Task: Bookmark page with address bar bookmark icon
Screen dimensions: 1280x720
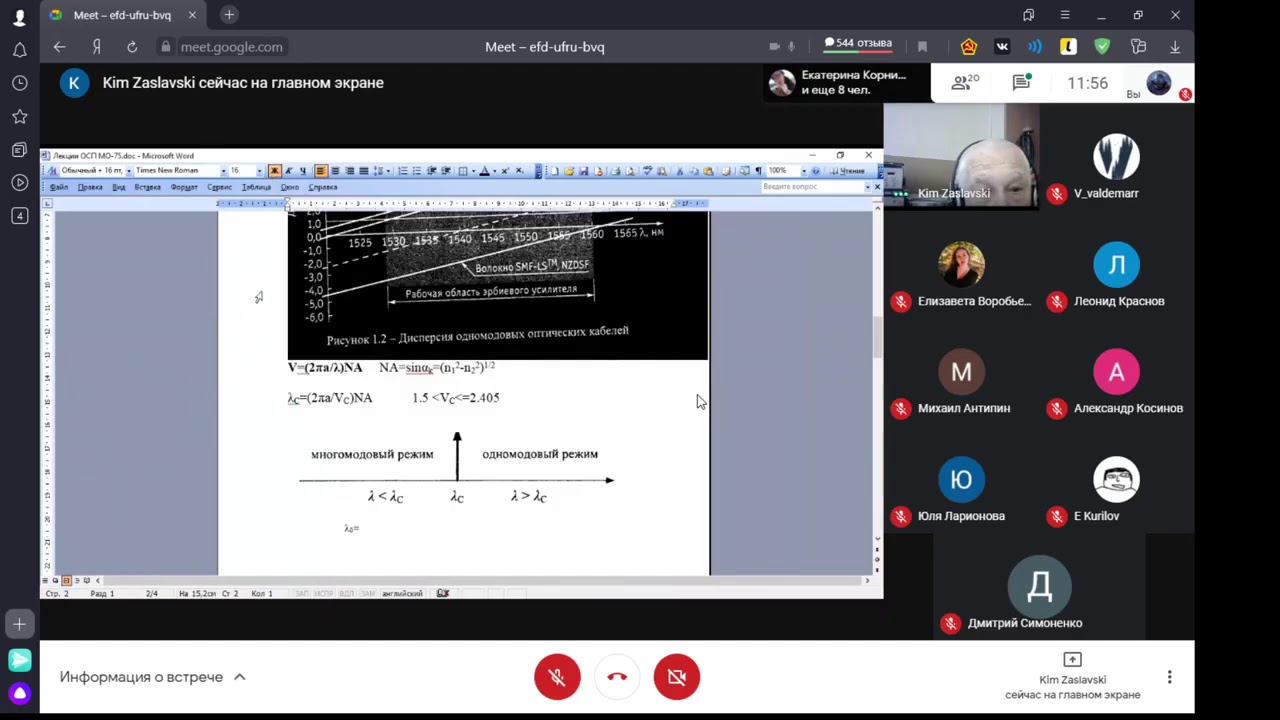Action: pyautogui.click(x=922, y=47)
